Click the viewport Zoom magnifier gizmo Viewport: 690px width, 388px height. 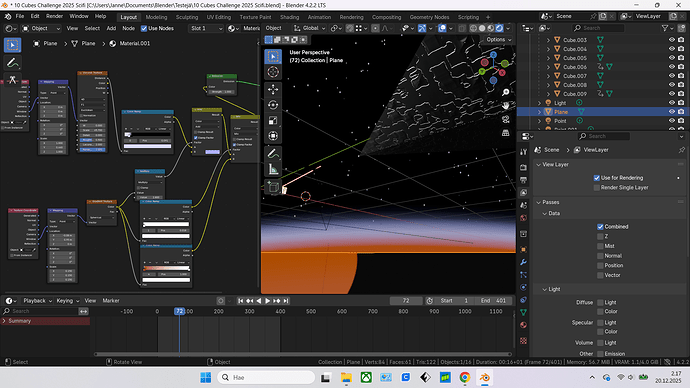[x=506, y=92]
